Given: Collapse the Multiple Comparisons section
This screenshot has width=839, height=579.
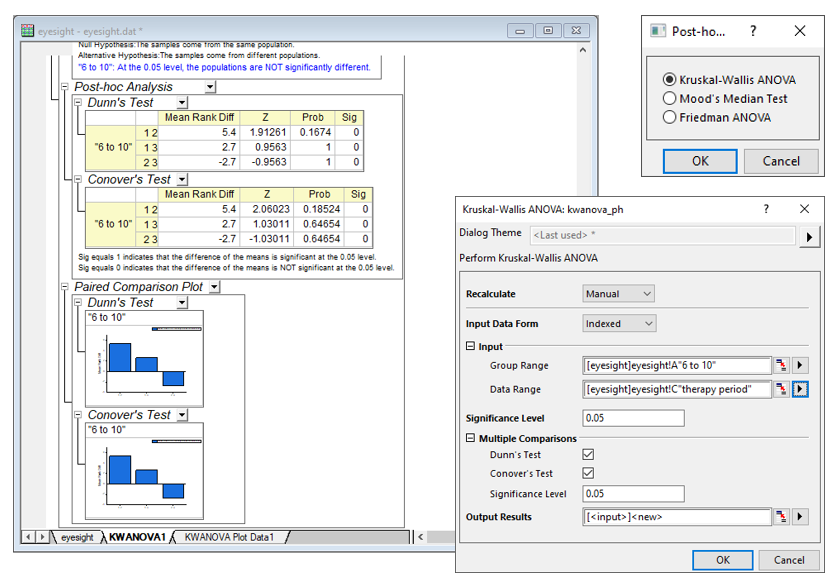Looking at the screenshot, I should (x=471, y=439).
